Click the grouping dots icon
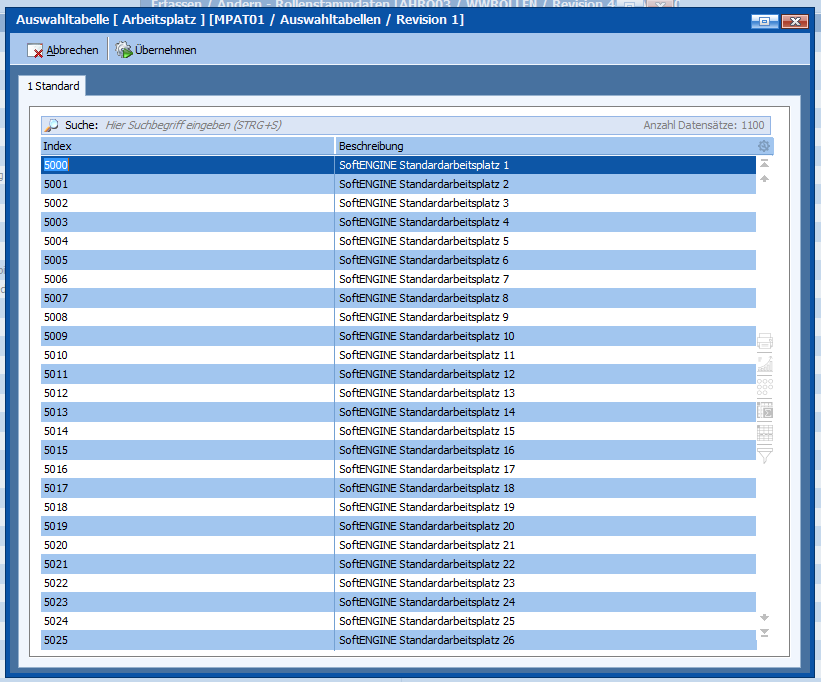This screenshot has width=821, height=682. pos(765,387)
